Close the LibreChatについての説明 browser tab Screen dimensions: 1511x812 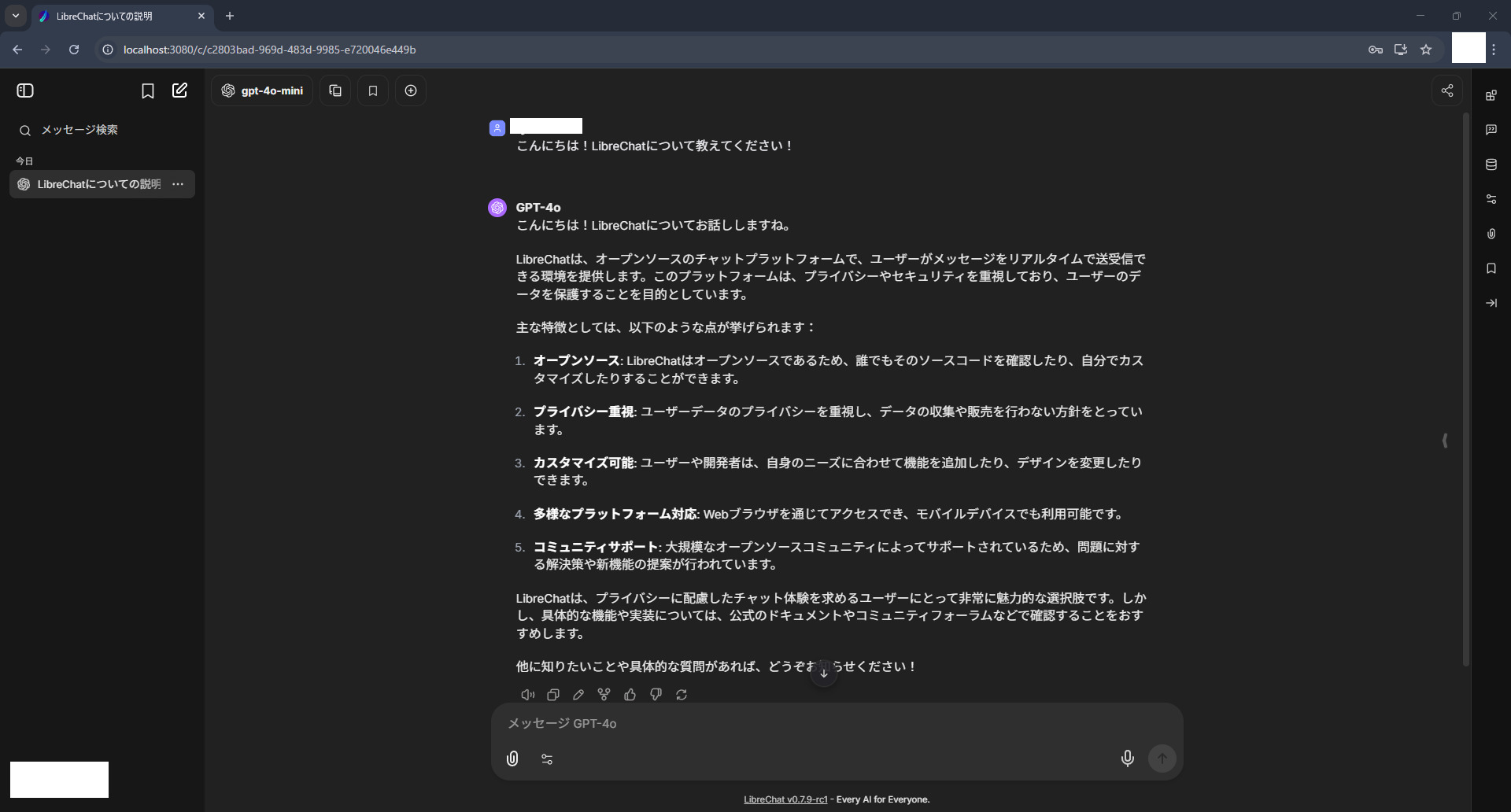click(x=201, y=16)
